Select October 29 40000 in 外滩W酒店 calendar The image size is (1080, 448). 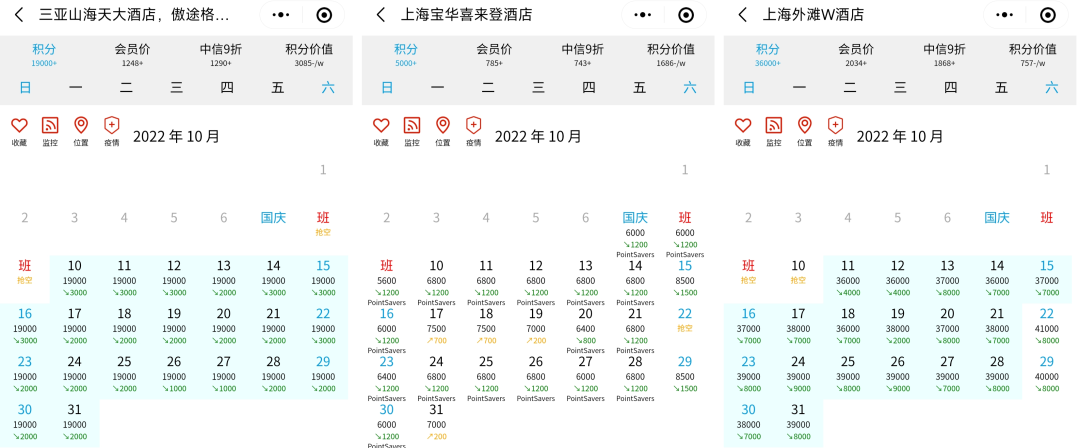[1047, 375]
